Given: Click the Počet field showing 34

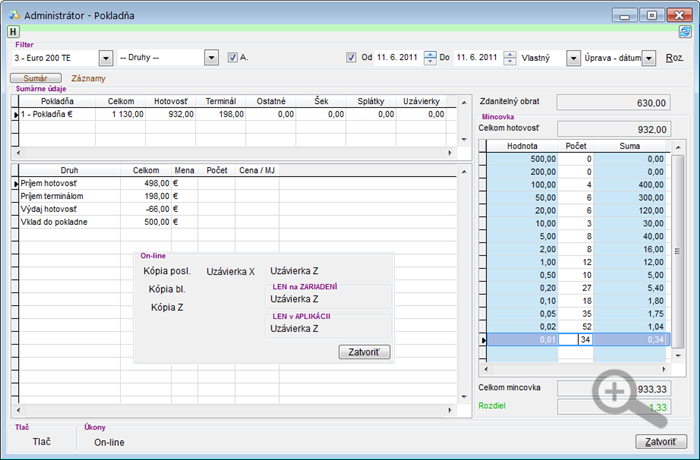Looking at the screenshot, I should 585,339.
